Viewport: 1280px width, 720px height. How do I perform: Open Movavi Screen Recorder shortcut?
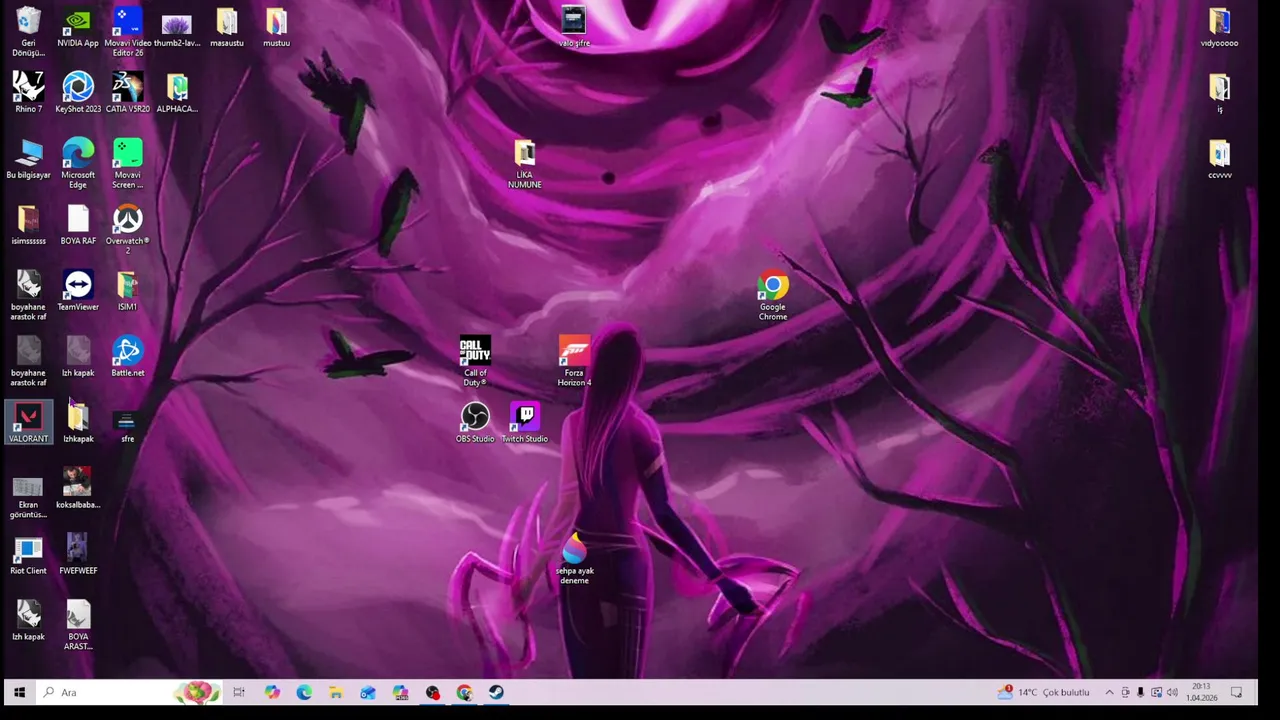pos(127,163)
